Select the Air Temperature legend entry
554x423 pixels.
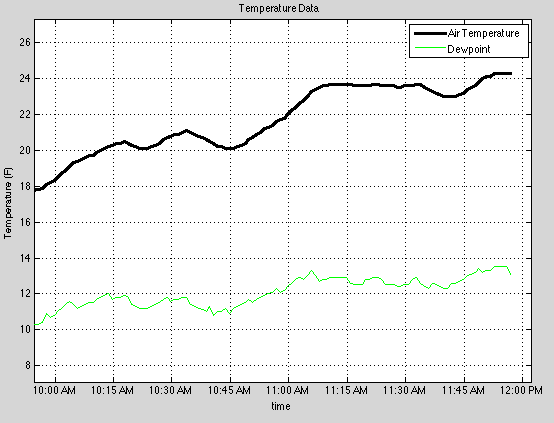tap(483, 33)
